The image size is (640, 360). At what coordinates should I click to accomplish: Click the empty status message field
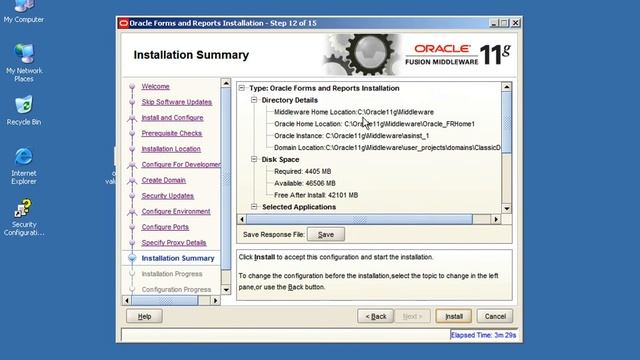(x=285, y=335)
